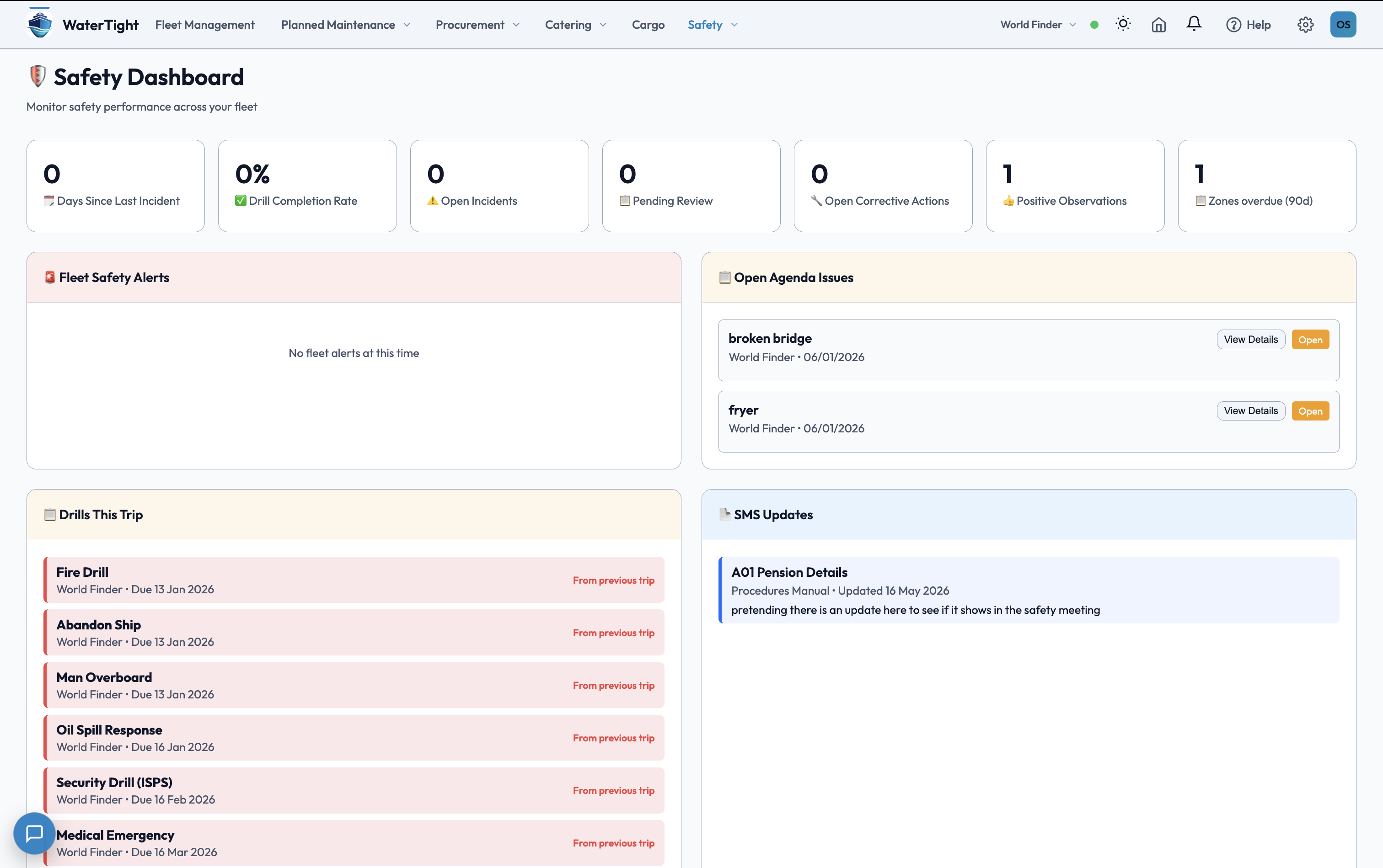Select the Abandon Ship drill row

[354, 633]
